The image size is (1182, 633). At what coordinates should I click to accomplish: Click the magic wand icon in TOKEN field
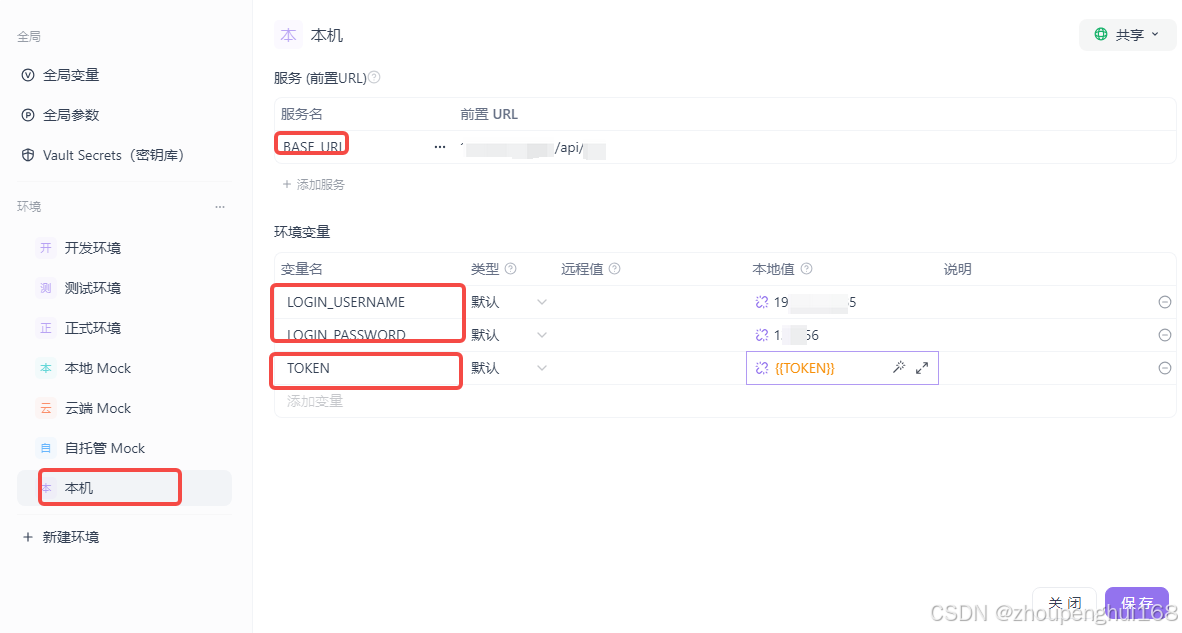[x=898, y=367]
